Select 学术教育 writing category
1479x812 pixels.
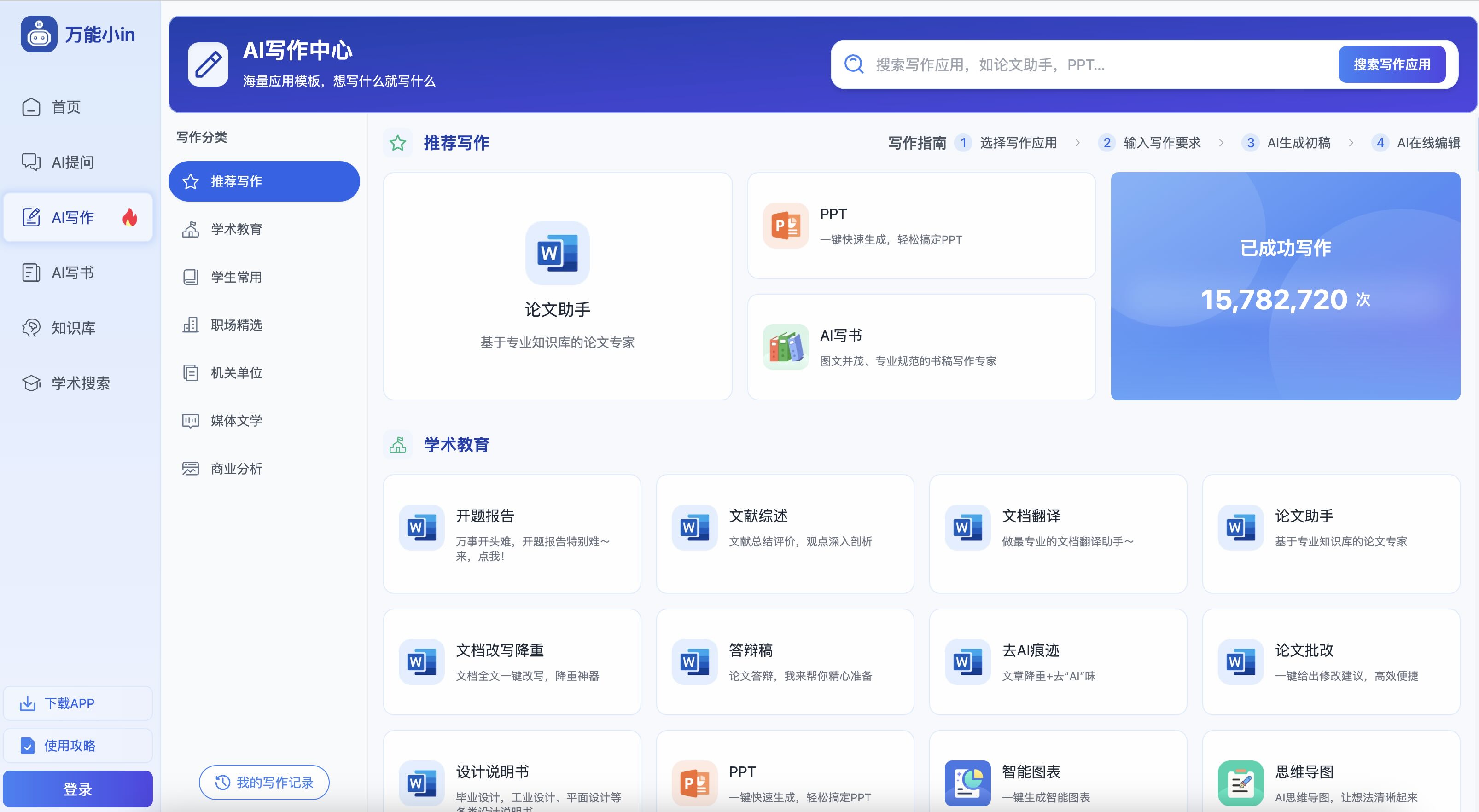(236, 229)
